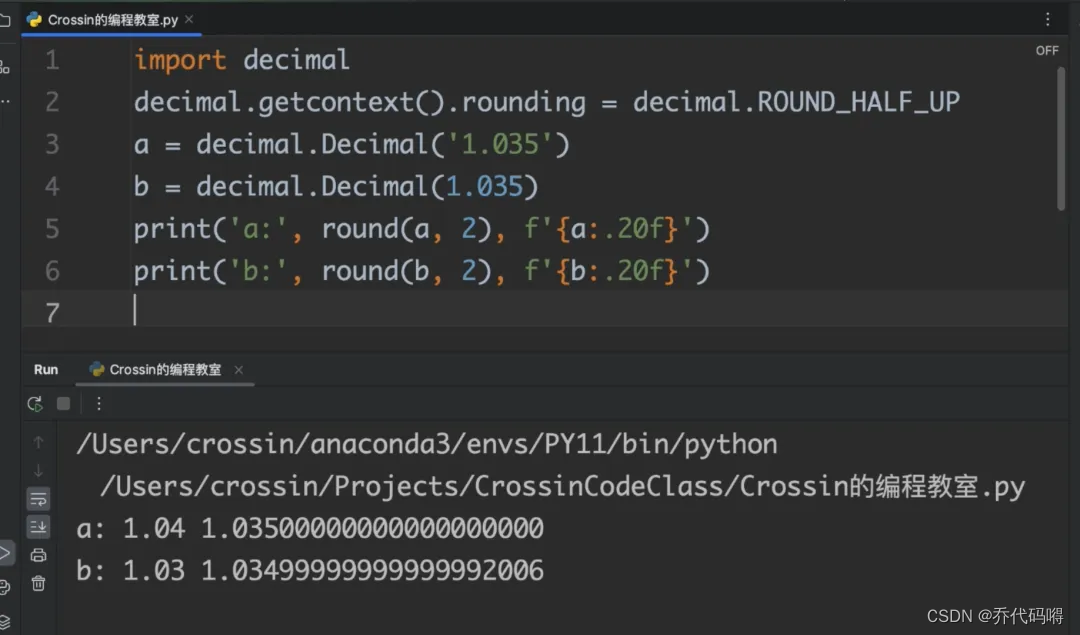Toggle soft-wrap in console output

pos(39,499)
